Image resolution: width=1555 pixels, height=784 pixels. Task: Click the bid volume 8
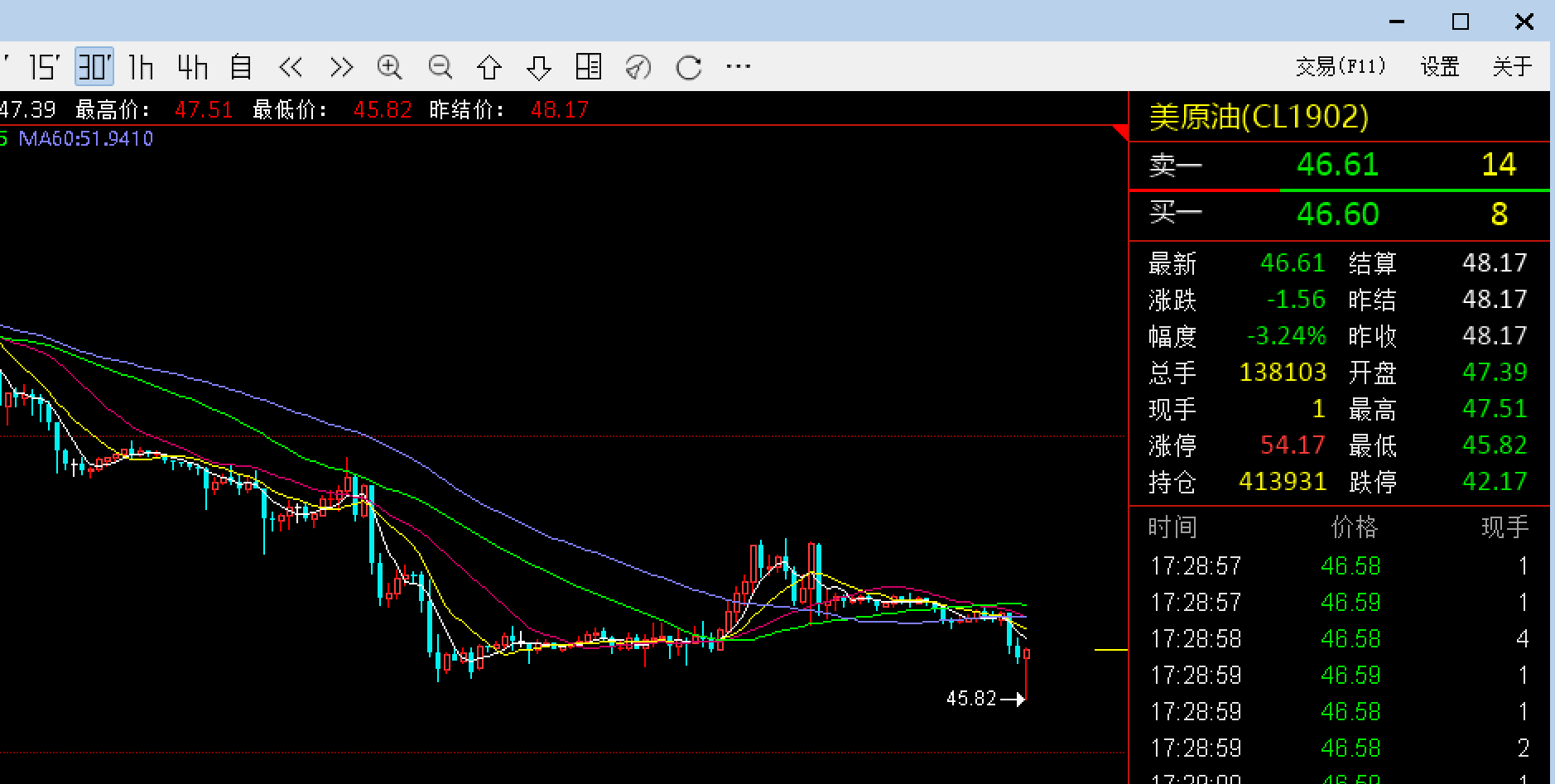(x=1500, y=214)
